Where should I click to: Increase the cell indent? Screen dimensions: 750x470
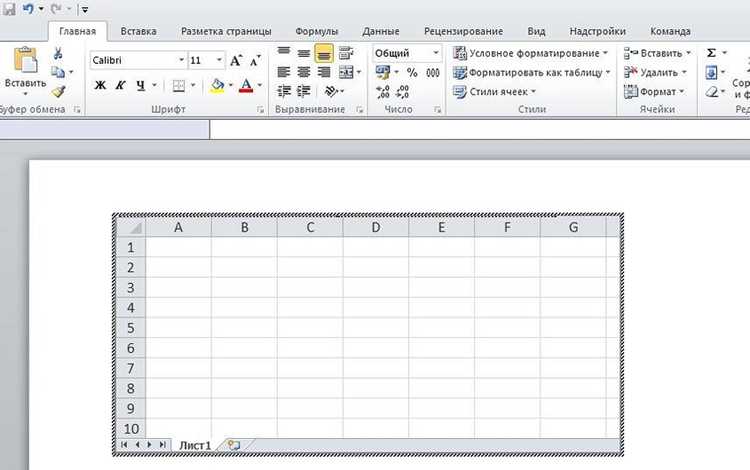[304, 91]
